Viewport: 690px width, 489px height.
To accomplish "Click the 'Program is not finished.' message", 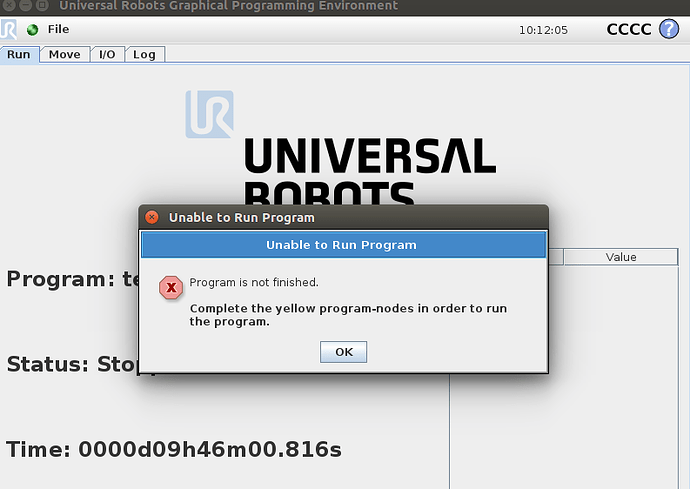I will tap(254, 282).
